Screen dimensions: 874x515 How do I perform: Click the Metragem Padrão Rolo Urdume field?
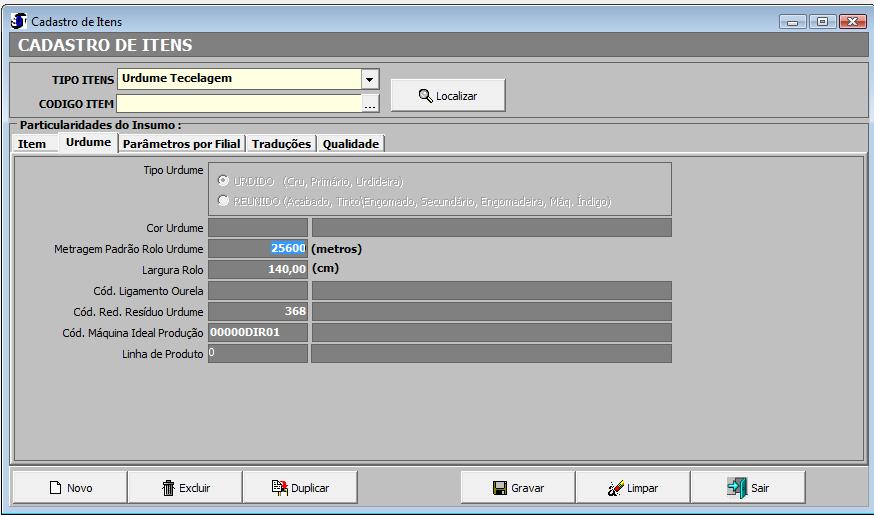coord(257,249)
